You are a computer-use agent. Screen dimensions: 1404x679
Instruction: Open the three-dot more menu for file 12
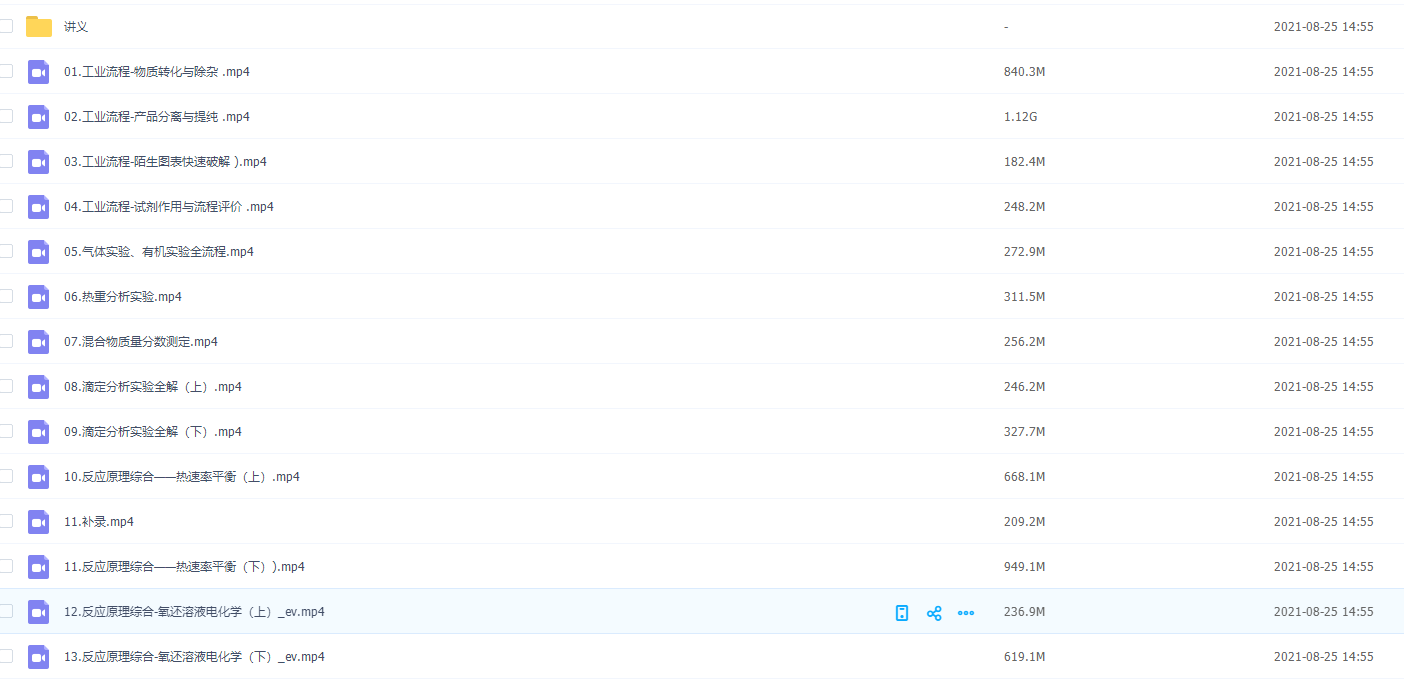pos(966,613)
